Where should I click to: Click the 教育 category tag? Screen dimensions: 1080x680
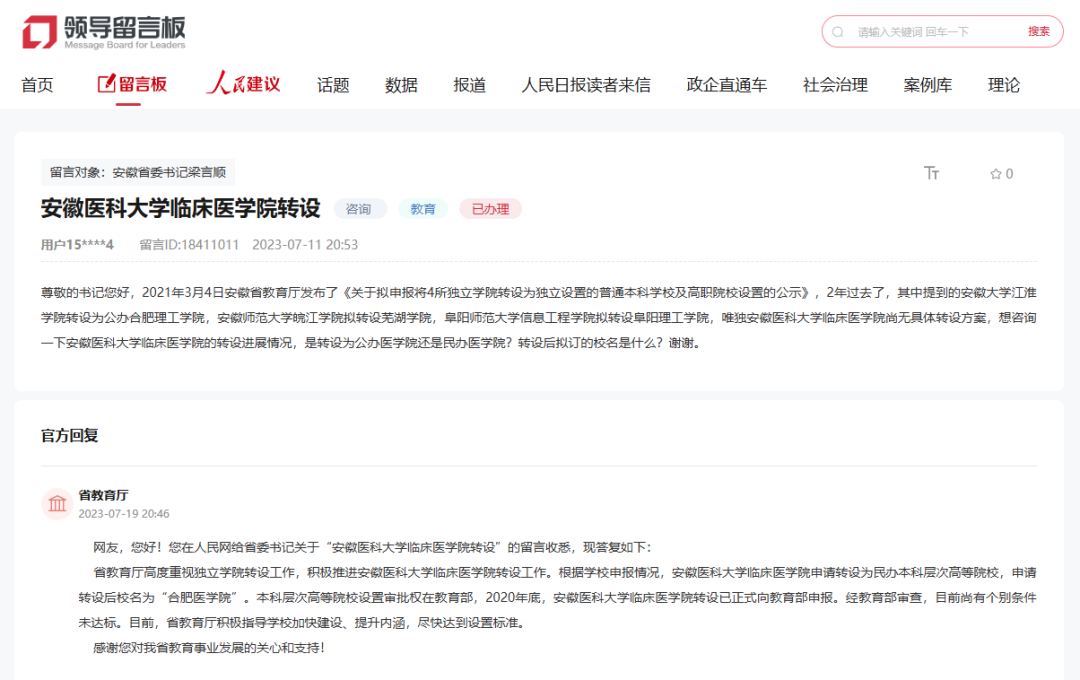click(x=423, y=209)
